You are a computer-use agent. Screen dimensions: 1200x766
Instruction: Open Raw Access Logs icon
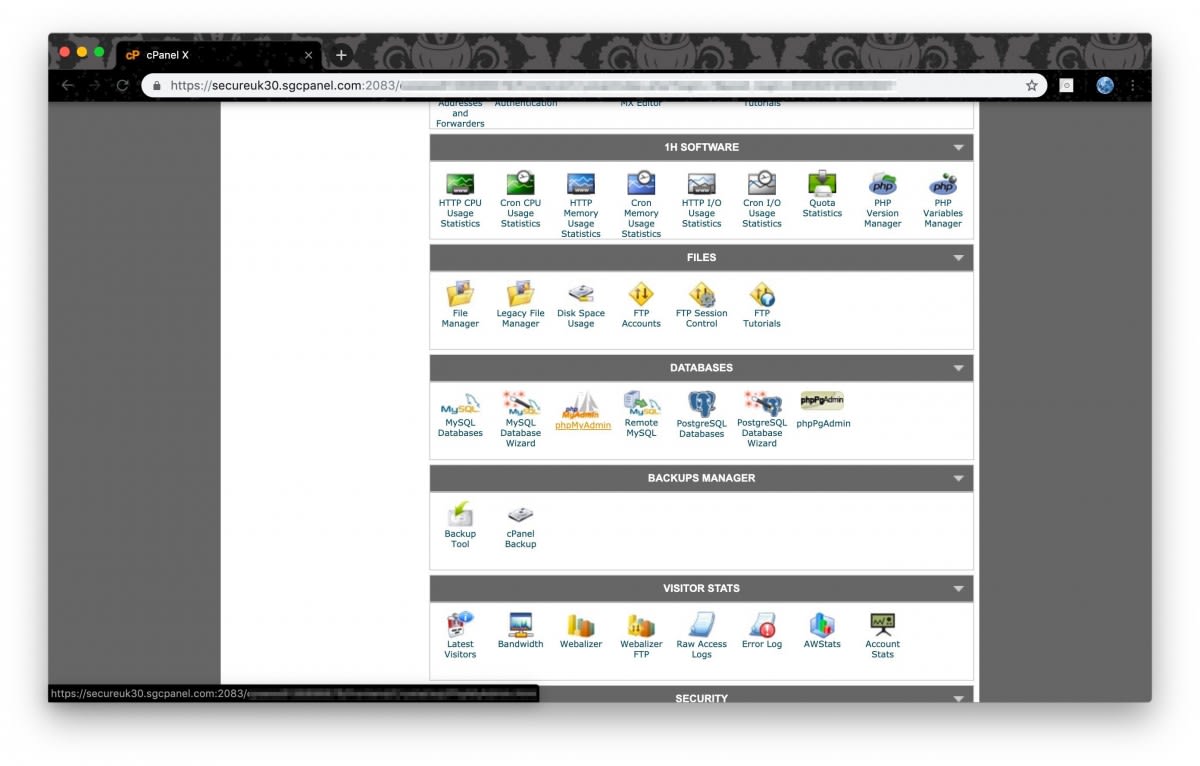coord(702,625)
